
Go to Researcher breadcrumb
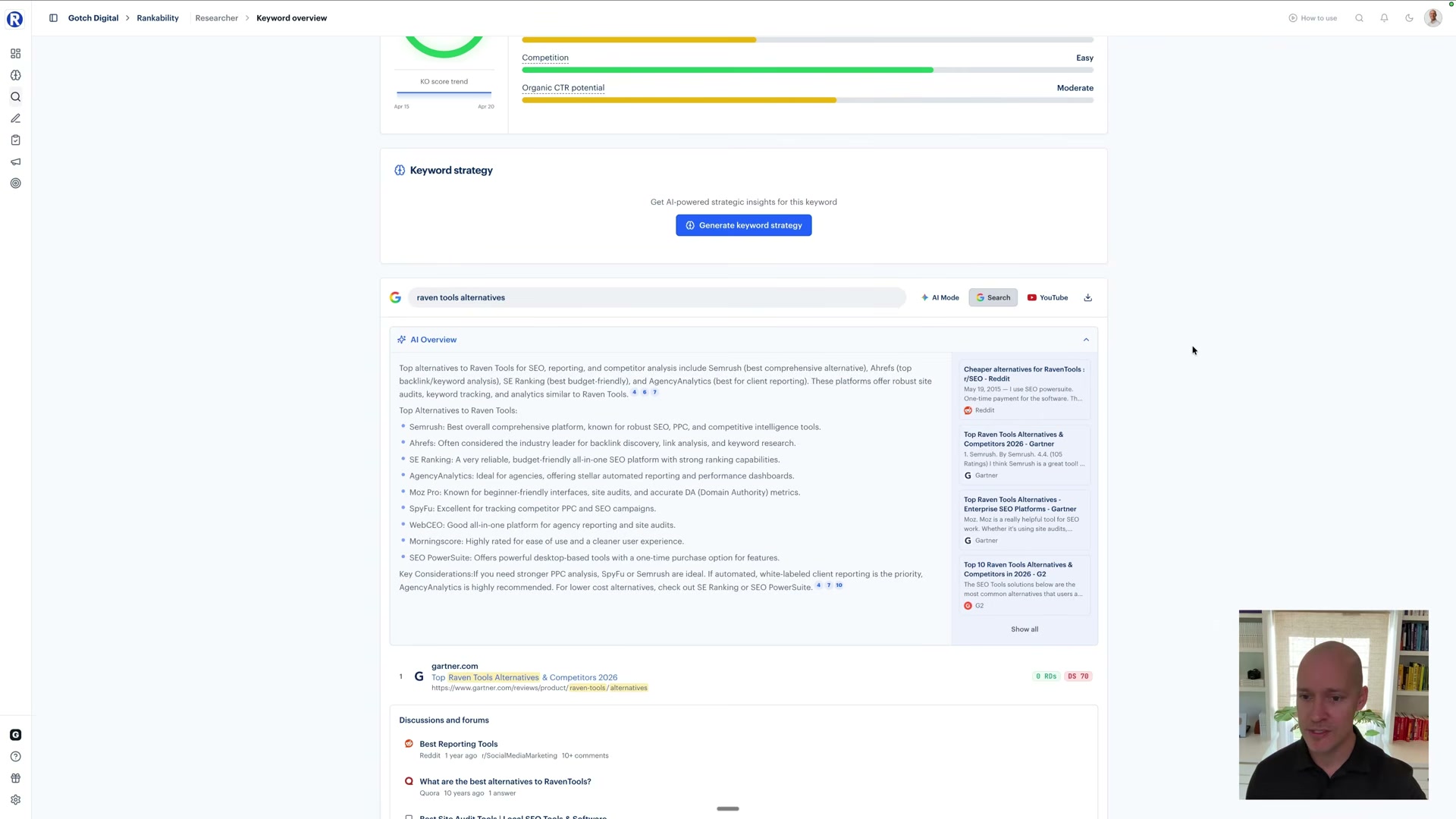[217, 18]
